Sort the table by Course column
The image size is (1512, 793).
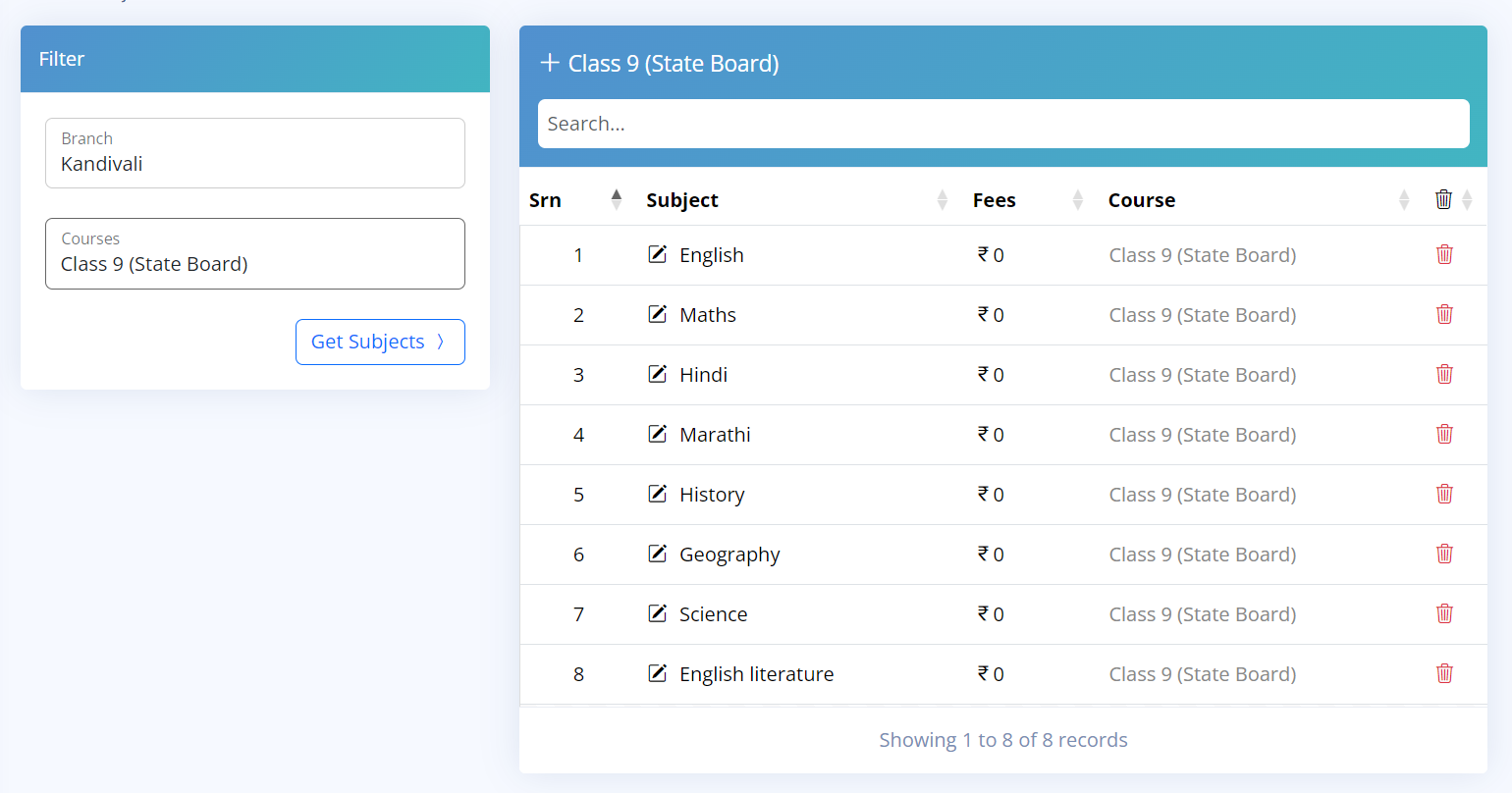(x=1404, y=199)
